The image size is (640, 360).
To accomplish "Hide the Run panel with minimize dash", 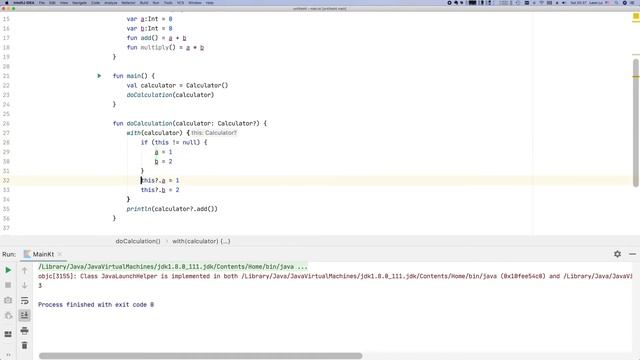I will [632, 254].
